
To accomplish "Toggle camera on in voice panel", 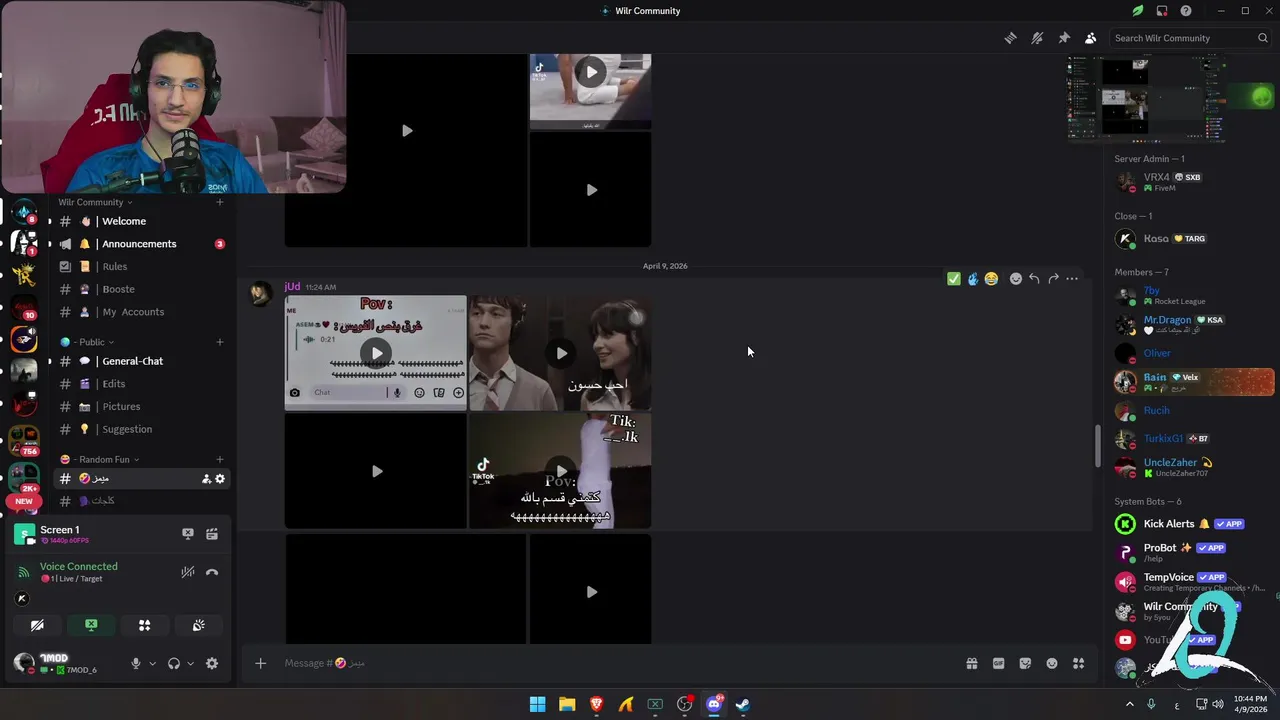I will (37, 625).
